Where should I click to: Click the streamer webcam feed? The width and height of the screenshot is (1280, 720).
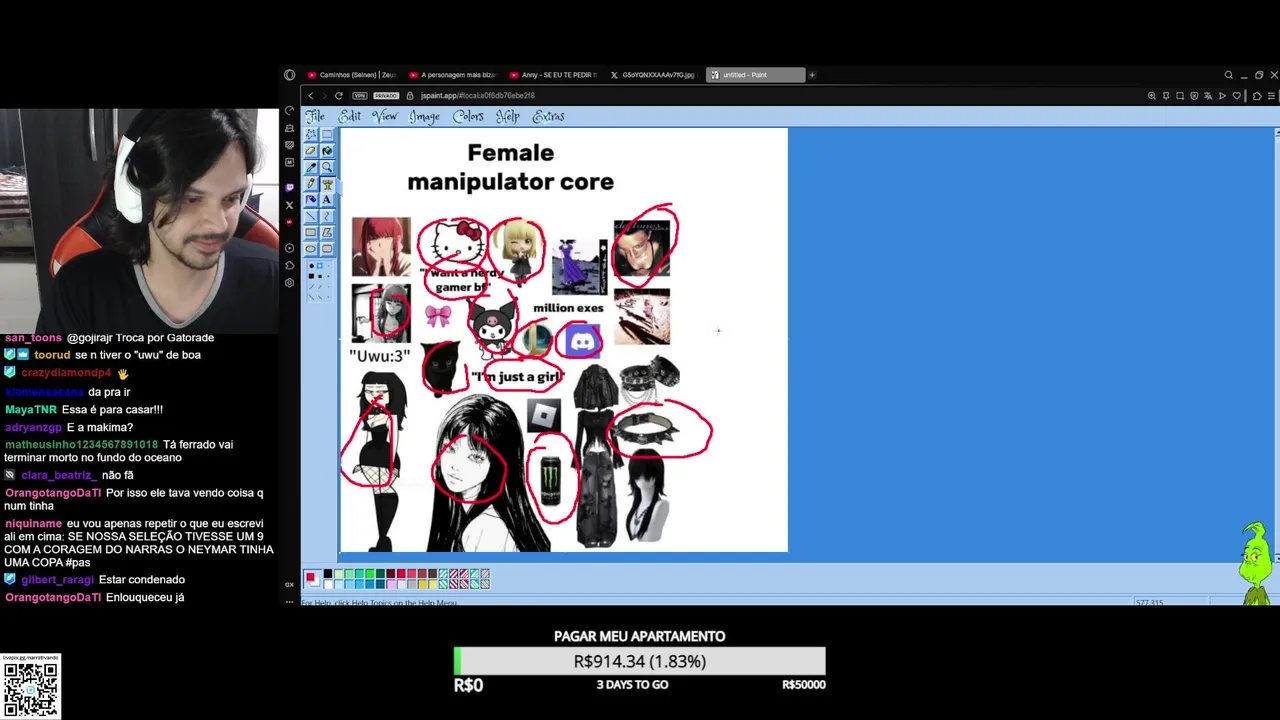pyautogui.click(x=139, y=220)
